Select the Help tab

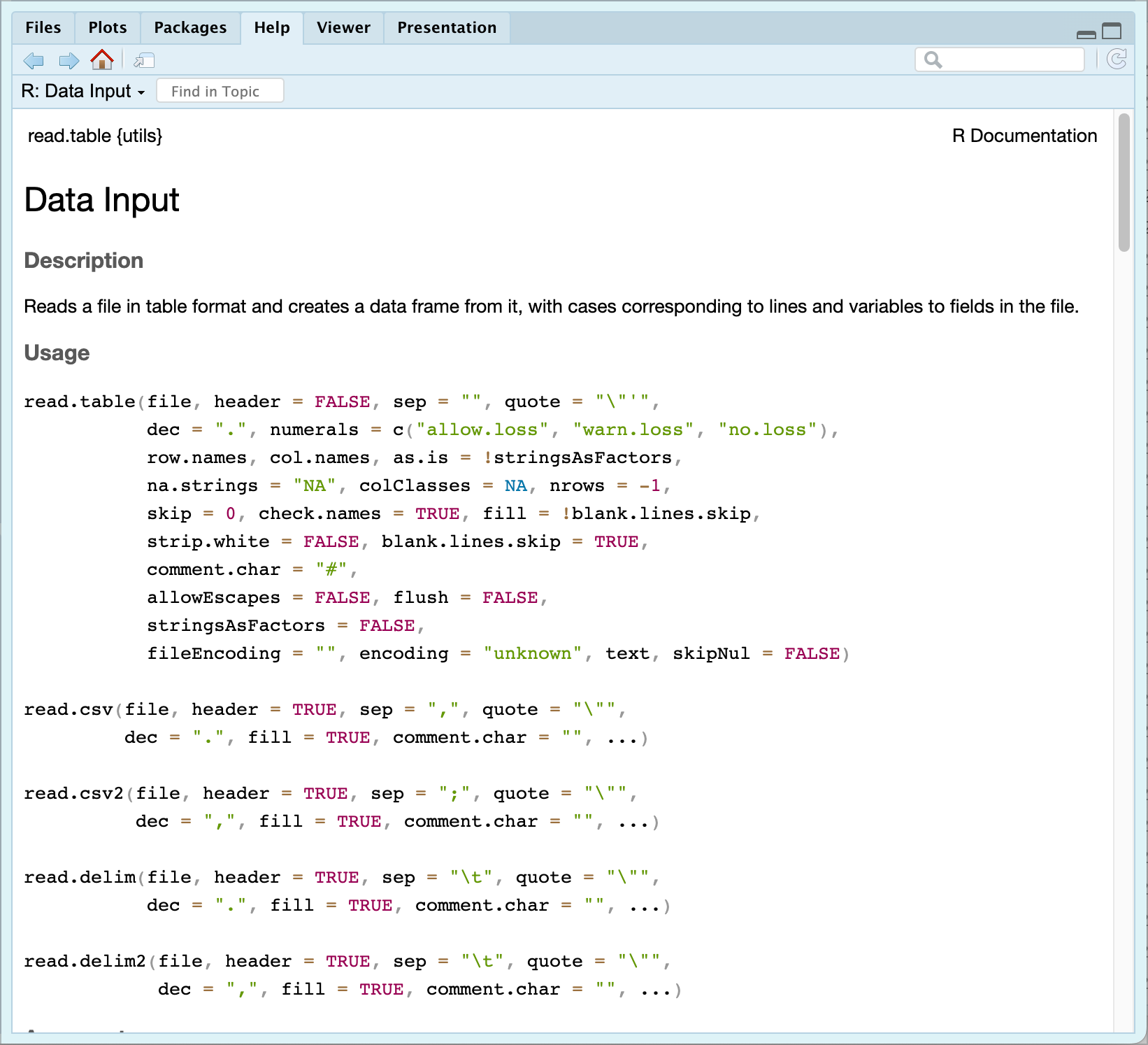272,28
